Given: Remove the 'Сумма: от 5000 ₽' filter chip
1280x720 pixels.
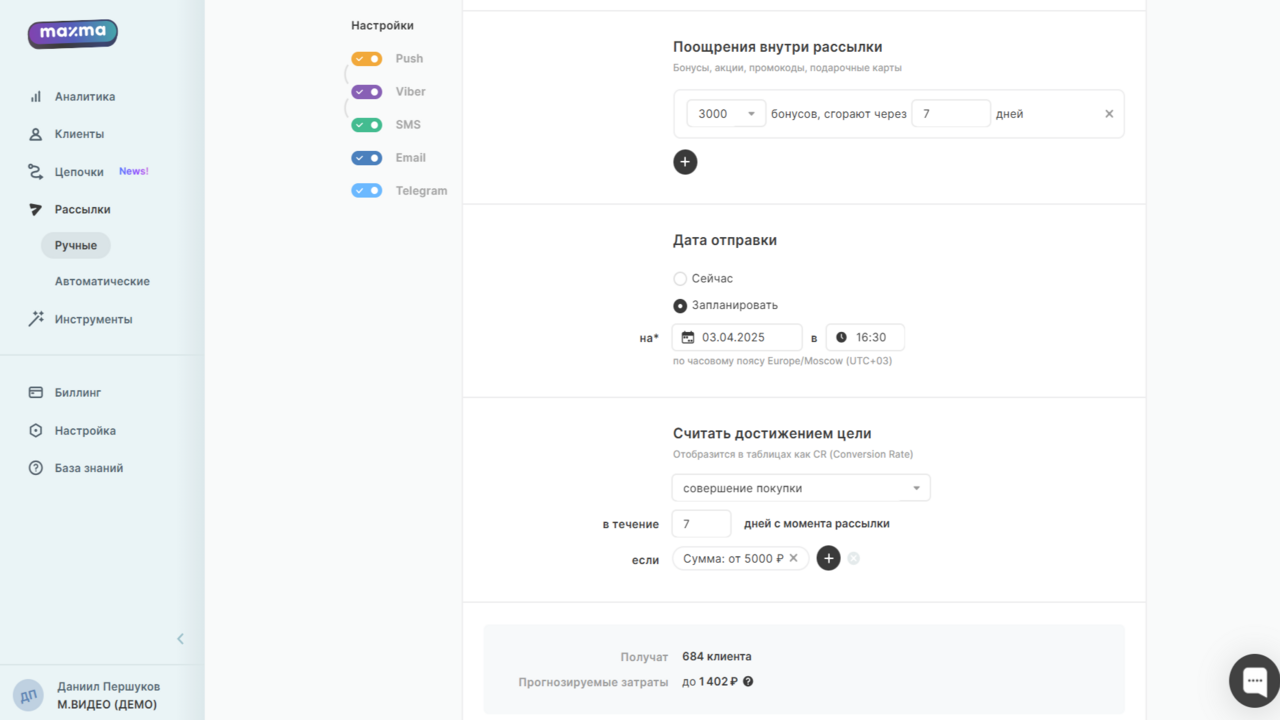Looking at the screenshot, I should [x=794, y=558].
